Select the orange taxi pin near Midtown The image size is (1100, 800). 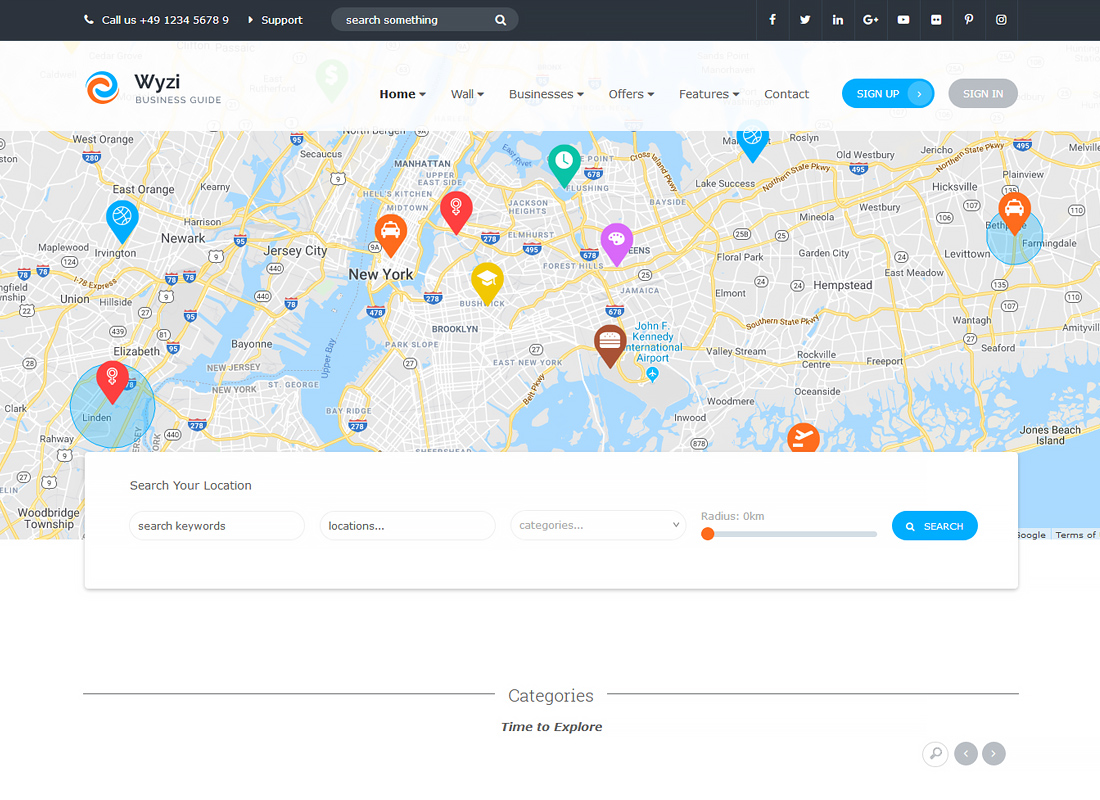[391, 236]
